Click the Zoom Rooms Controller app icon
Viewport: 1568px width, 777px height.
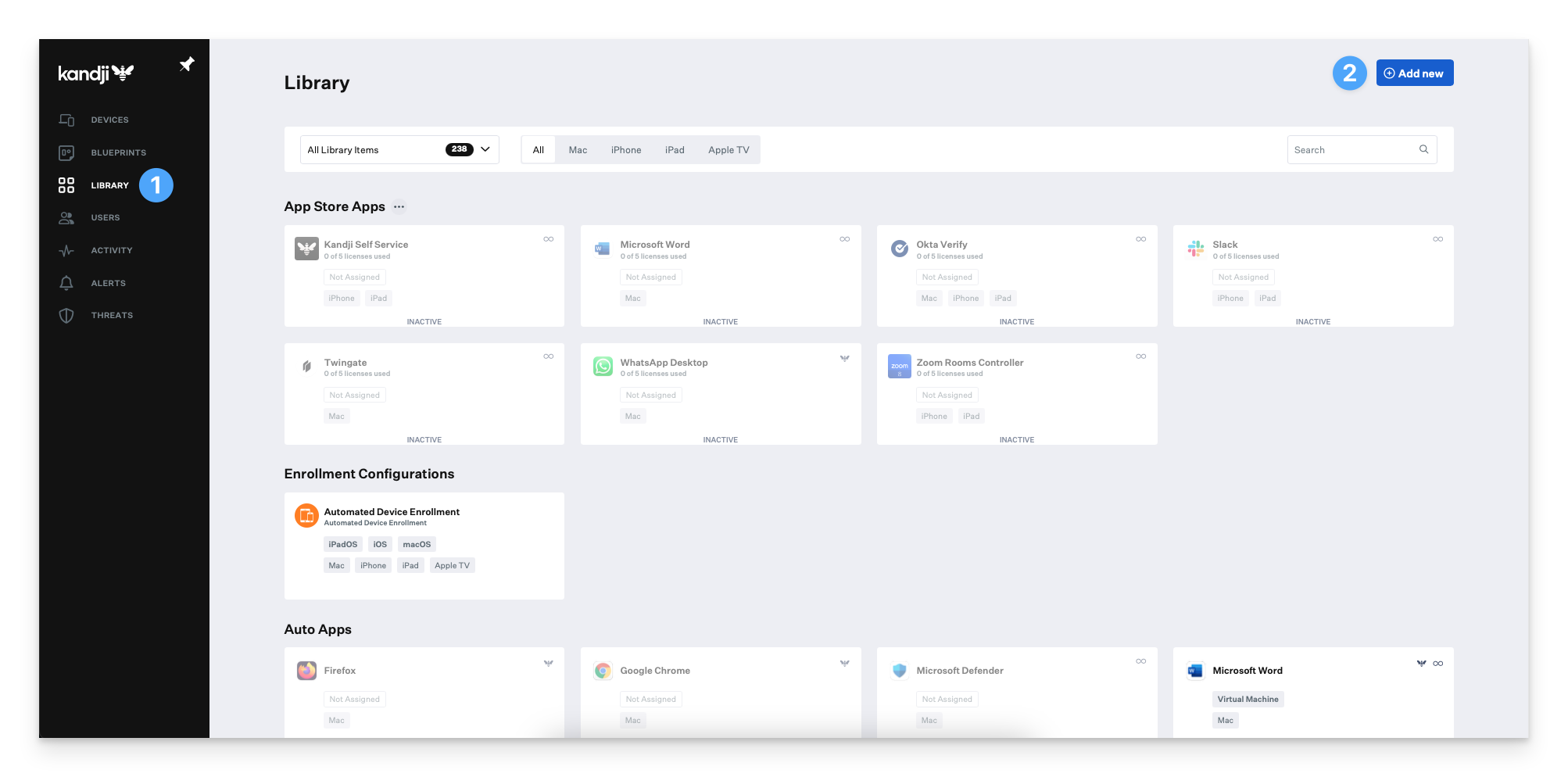click(900, 366)
